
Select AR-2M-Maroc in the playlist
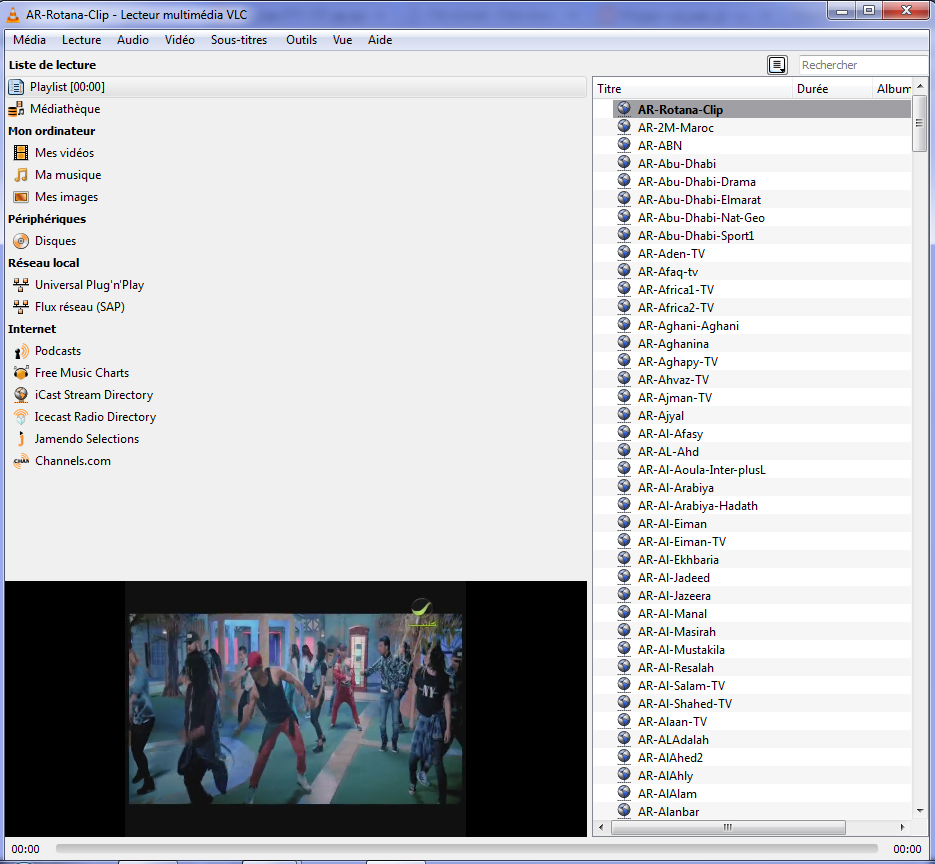pyautogui.click(x=761, y=128)
